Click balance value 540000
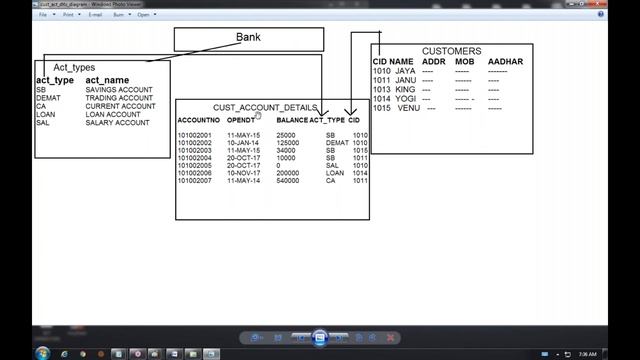The height and width of the screenshot is (360, 640). (x=288, y=180)
